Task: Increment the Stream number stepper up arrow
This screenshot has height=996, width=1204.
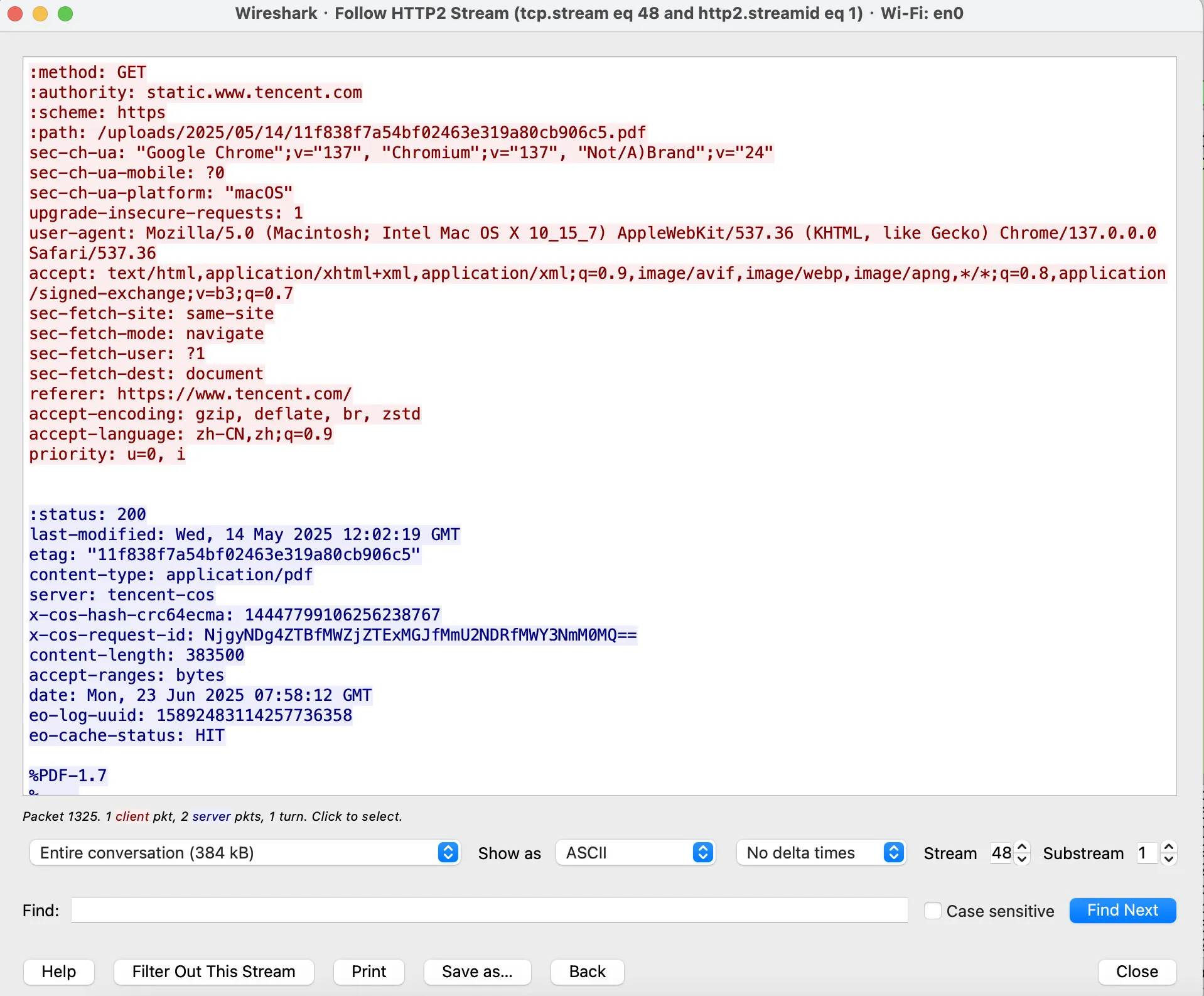Action: [1022, 847]
